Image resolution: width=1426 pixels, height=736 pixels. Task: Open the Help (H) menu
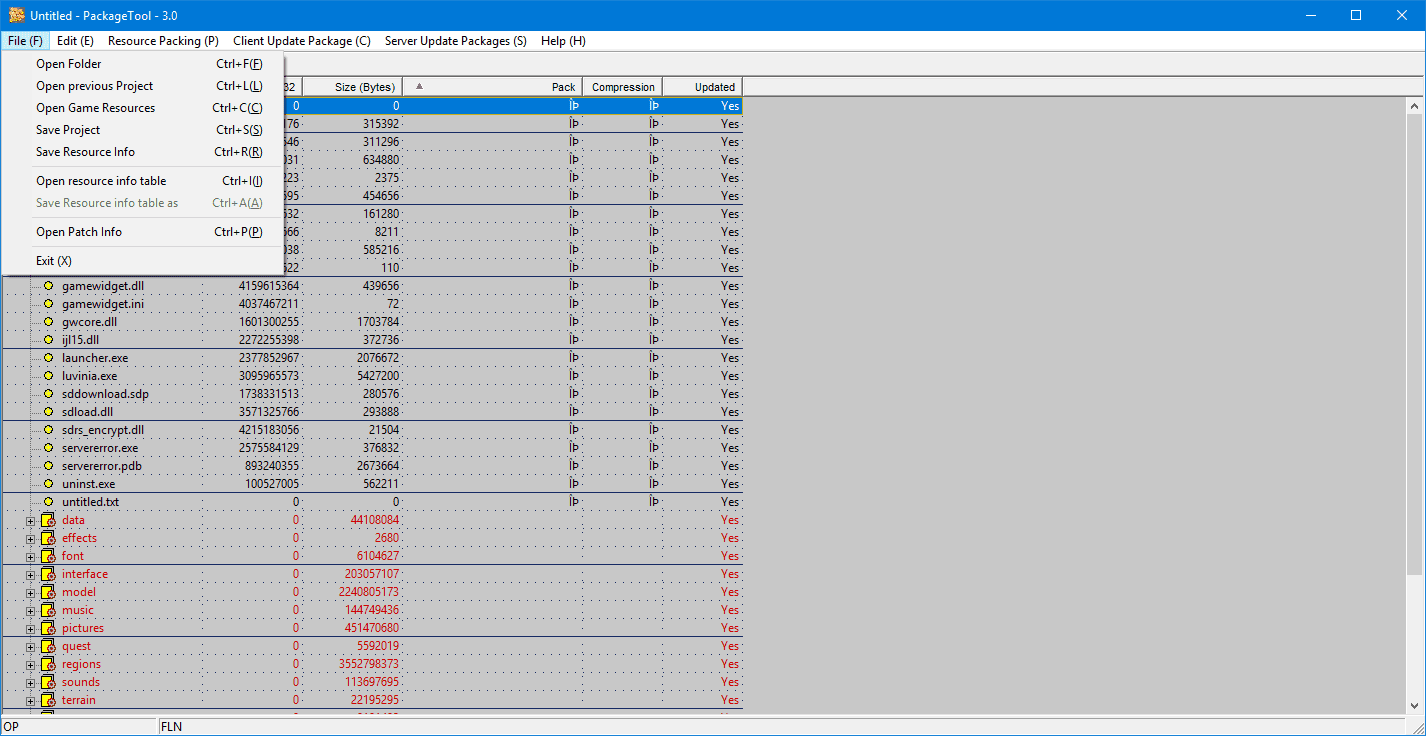pos(563,41)
